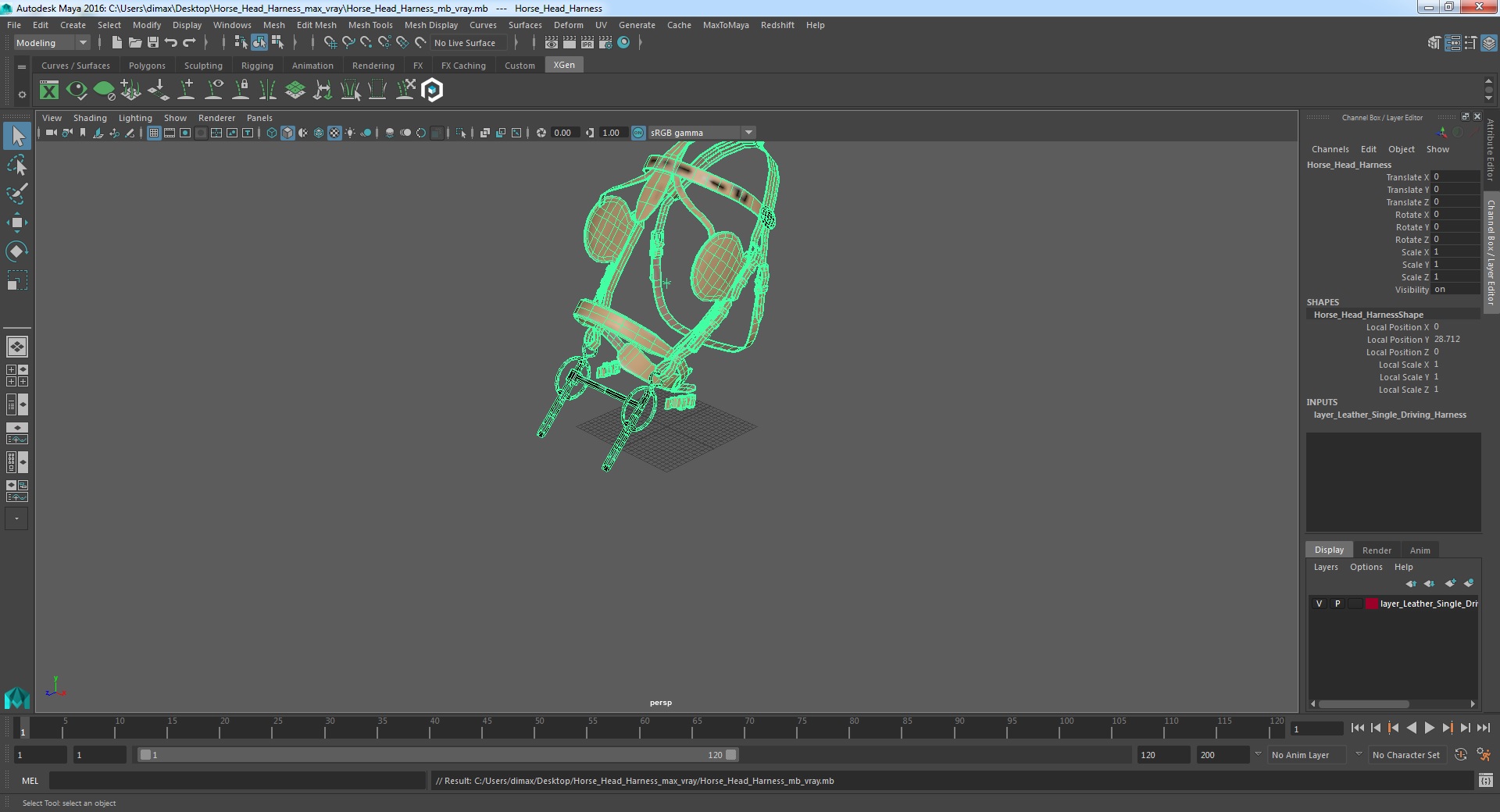Open render settings clapperboard gear icon

[605, 43]
